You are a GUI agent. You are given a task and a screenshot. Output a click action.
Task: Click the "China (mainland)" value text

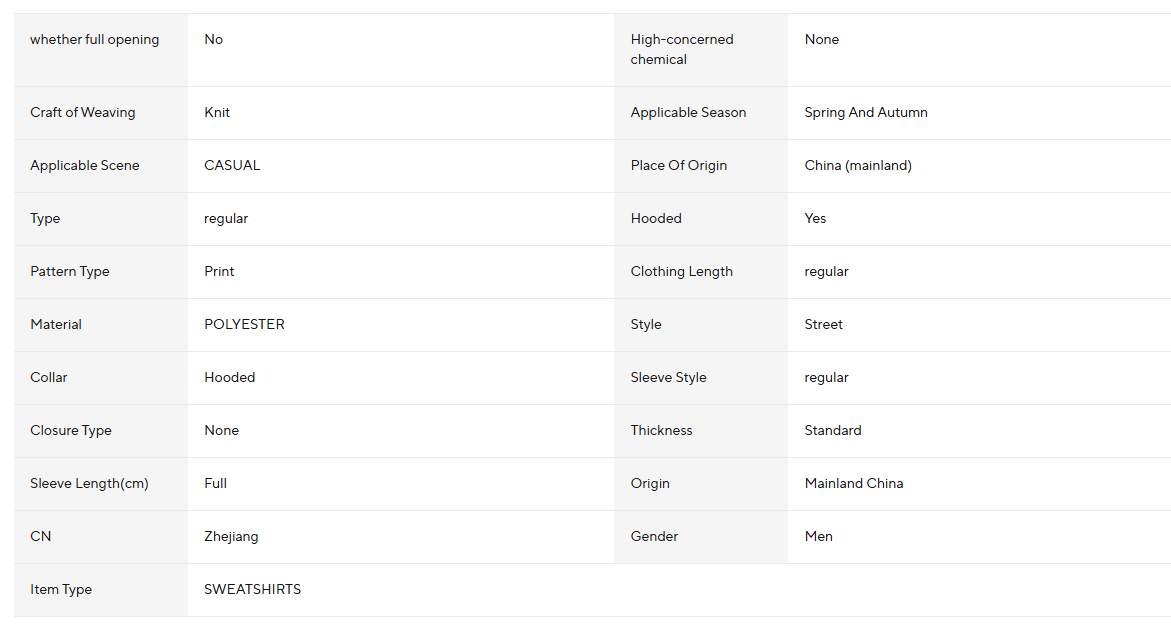coord(858,166)
